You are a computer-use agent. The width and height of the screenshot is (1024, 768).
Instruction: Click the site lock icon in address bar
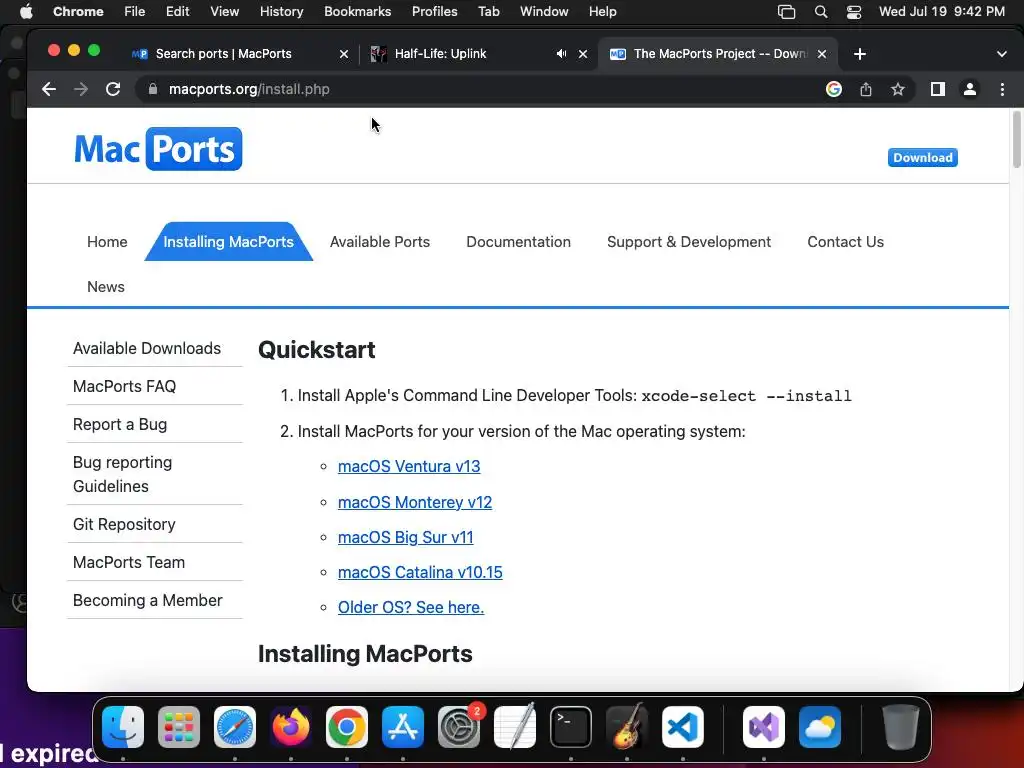(153, 89)
